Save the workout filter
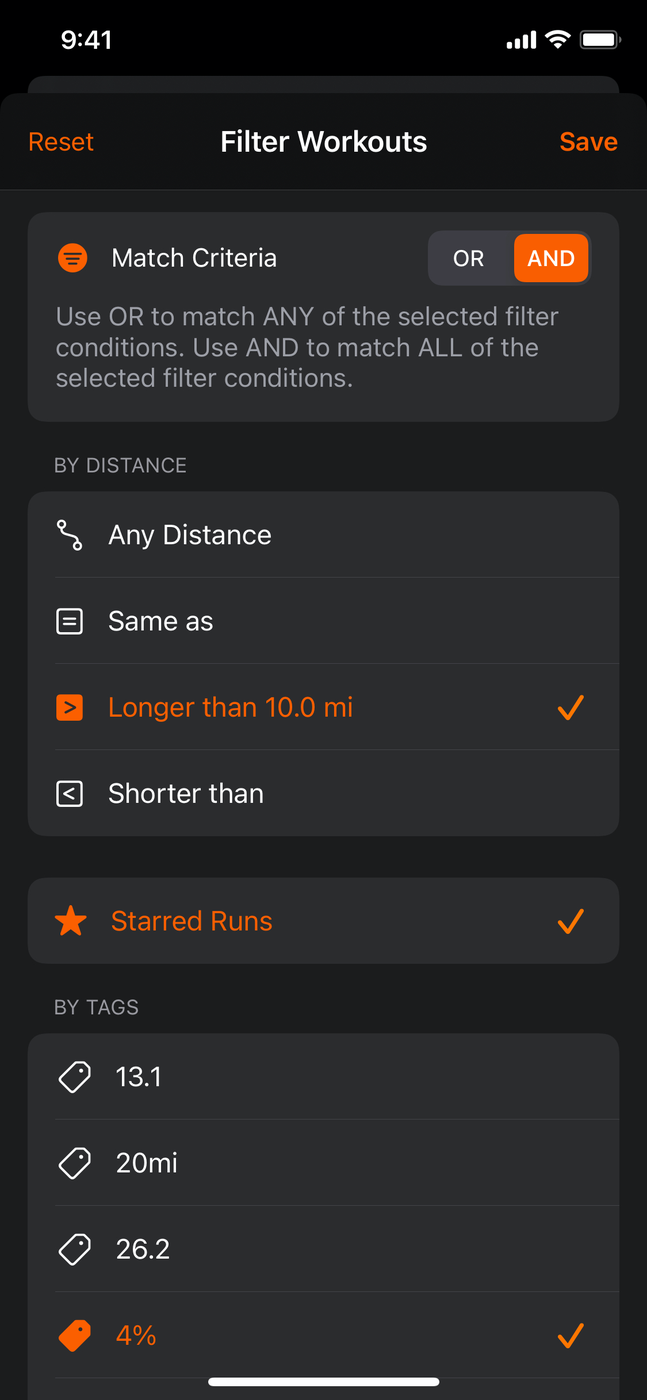The image size is (647, 1400). pos(588,142)
